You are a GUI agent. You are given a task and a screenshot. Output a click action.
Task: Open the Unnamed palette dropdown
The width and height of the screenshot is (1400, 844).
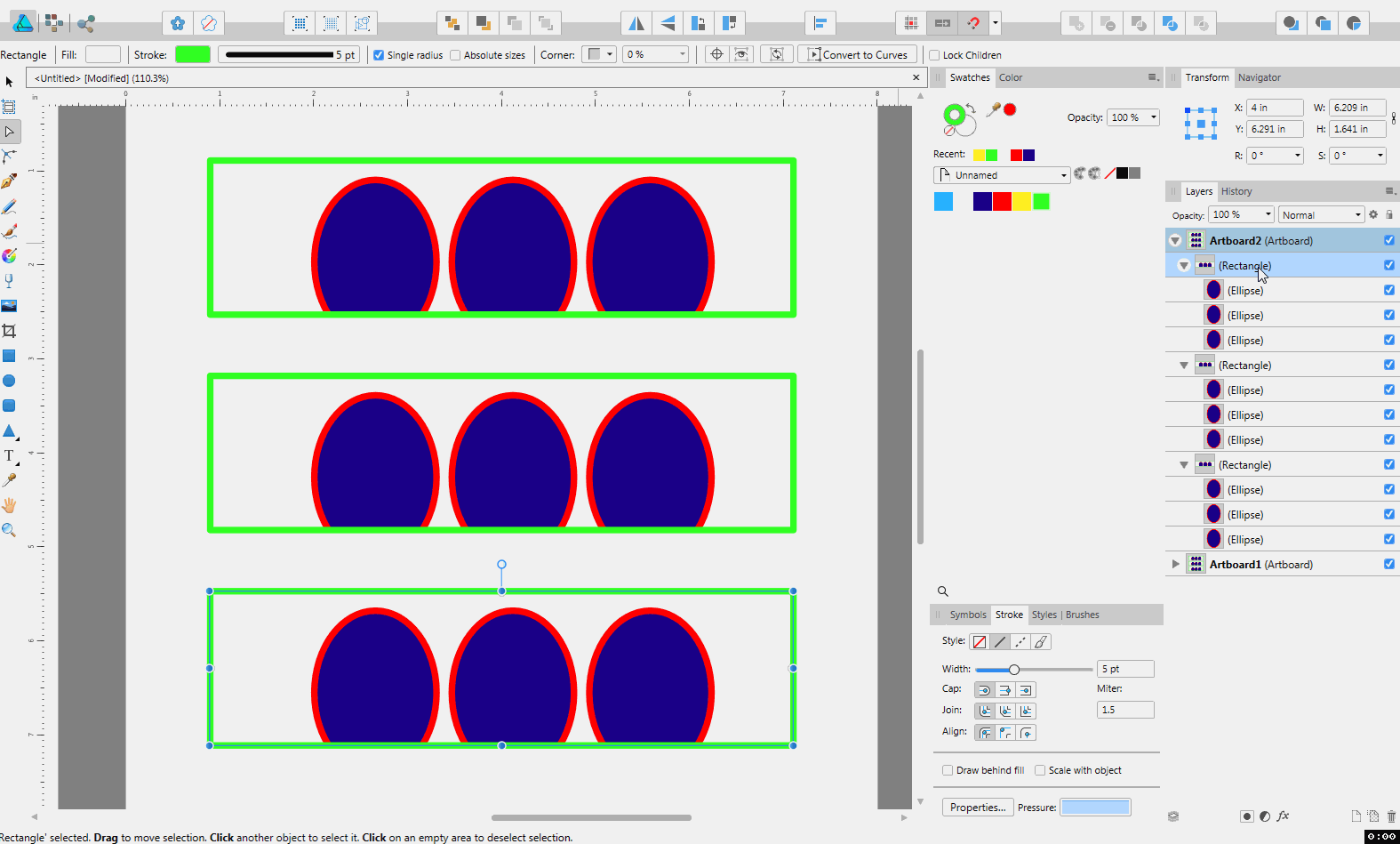point(1002,175)
